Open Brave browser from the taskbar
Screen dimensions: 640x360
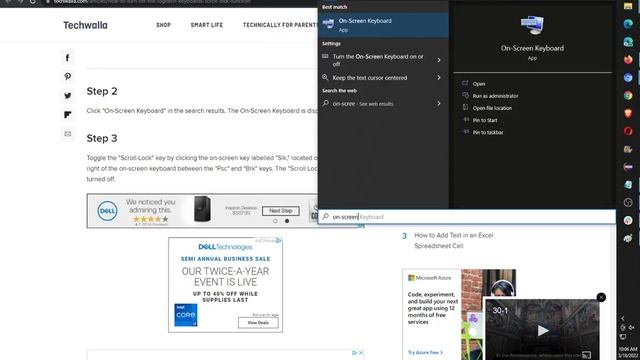(628, 113)
